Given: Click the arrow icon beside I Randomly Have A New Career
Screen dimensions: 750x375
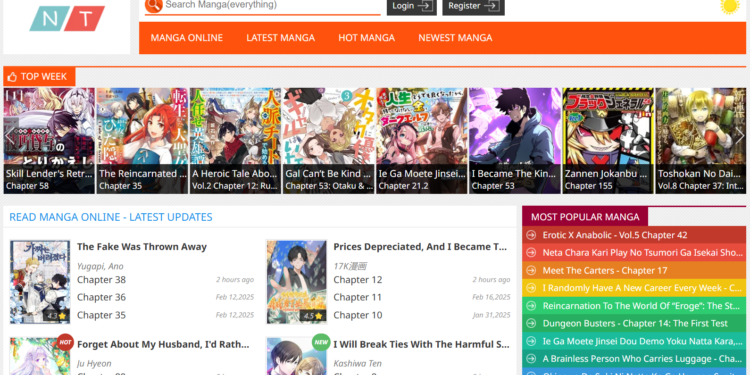Looking at the screenshot, I should pyautogui.click(x=530, y=288).
